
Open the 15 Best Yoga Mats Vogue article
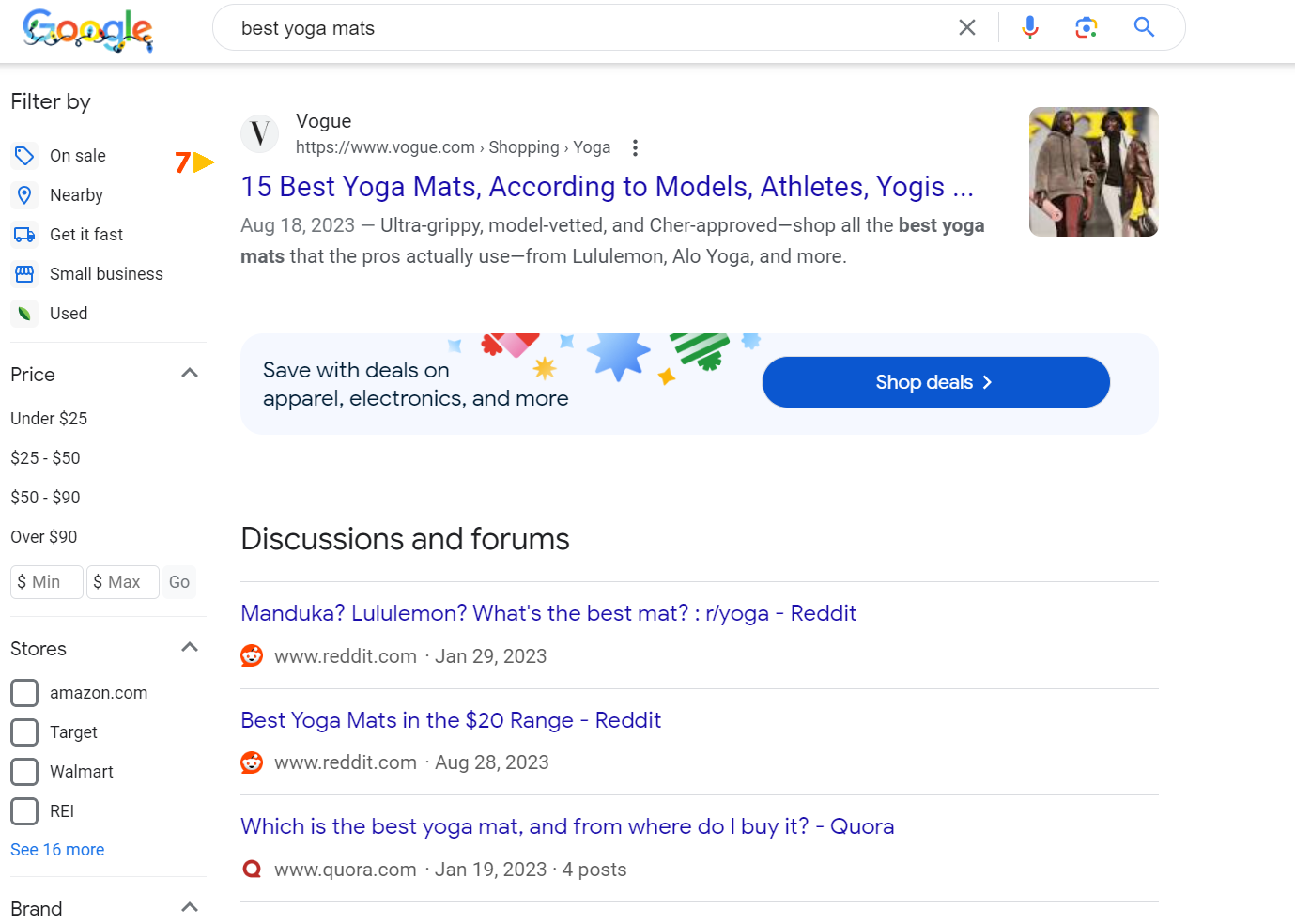[607, 187]
